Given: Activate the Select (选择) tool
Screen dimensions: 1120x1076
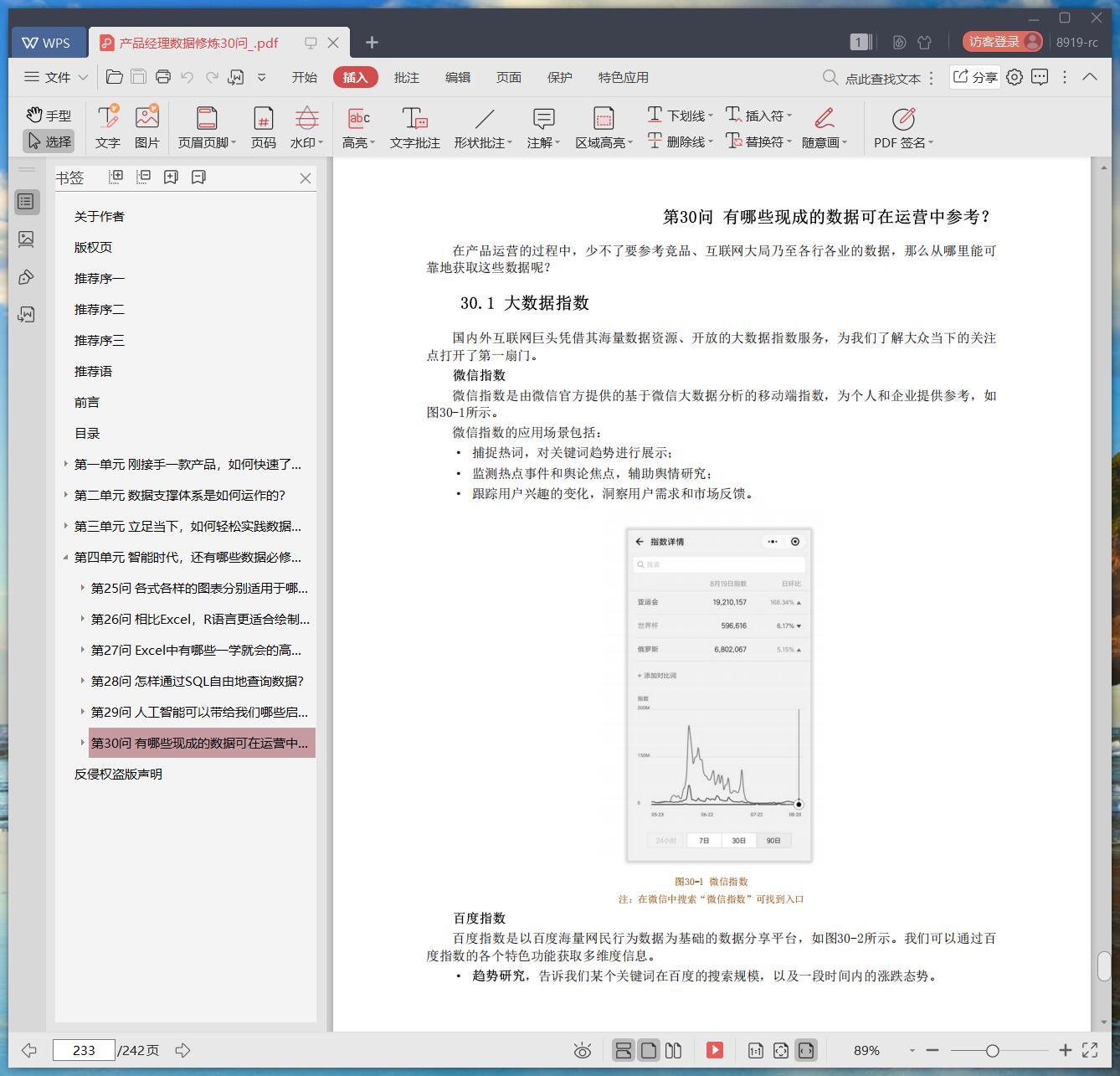Looking at the screenshot, I should coord(48,142).
